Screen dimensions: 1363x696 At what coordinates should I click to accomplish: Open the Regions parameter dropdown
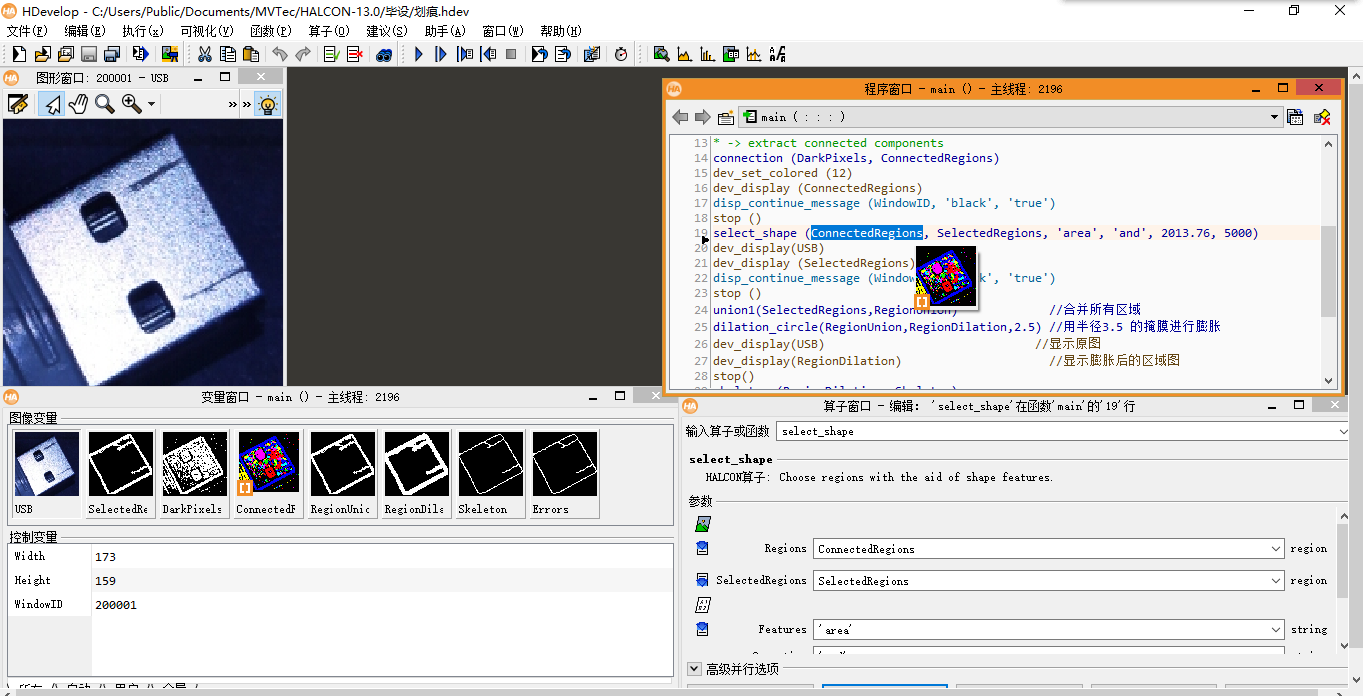point(1275,549)
